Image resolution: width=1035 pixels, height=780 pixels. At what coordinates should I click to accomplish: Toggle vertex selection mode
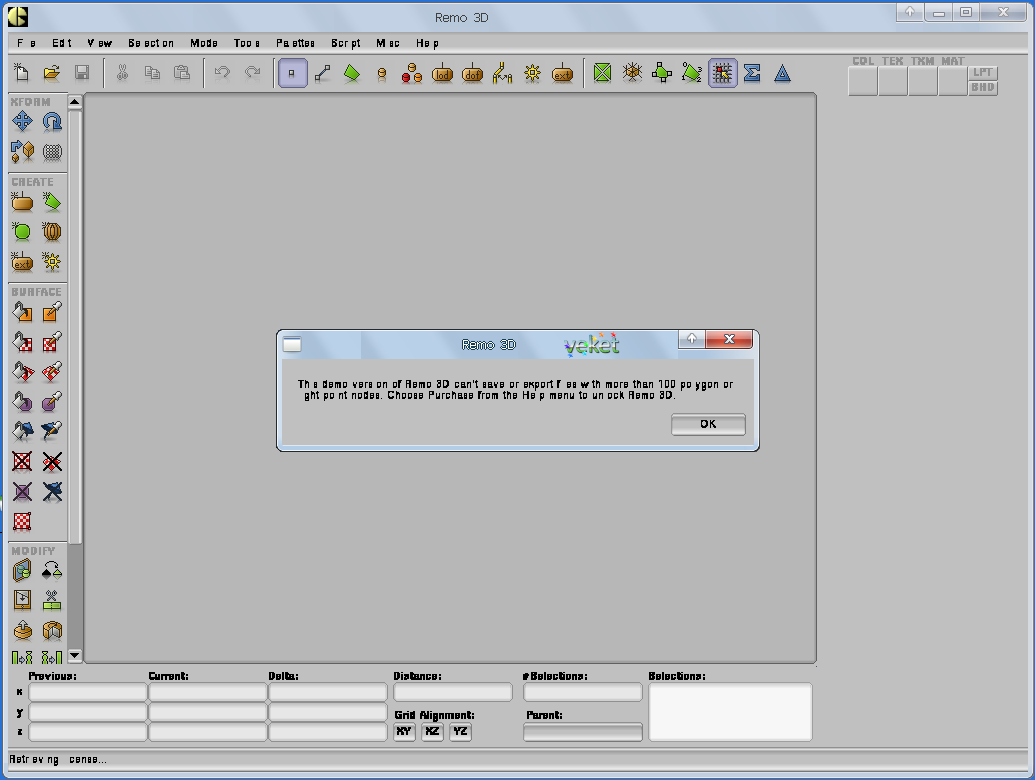tap(292, 73)
